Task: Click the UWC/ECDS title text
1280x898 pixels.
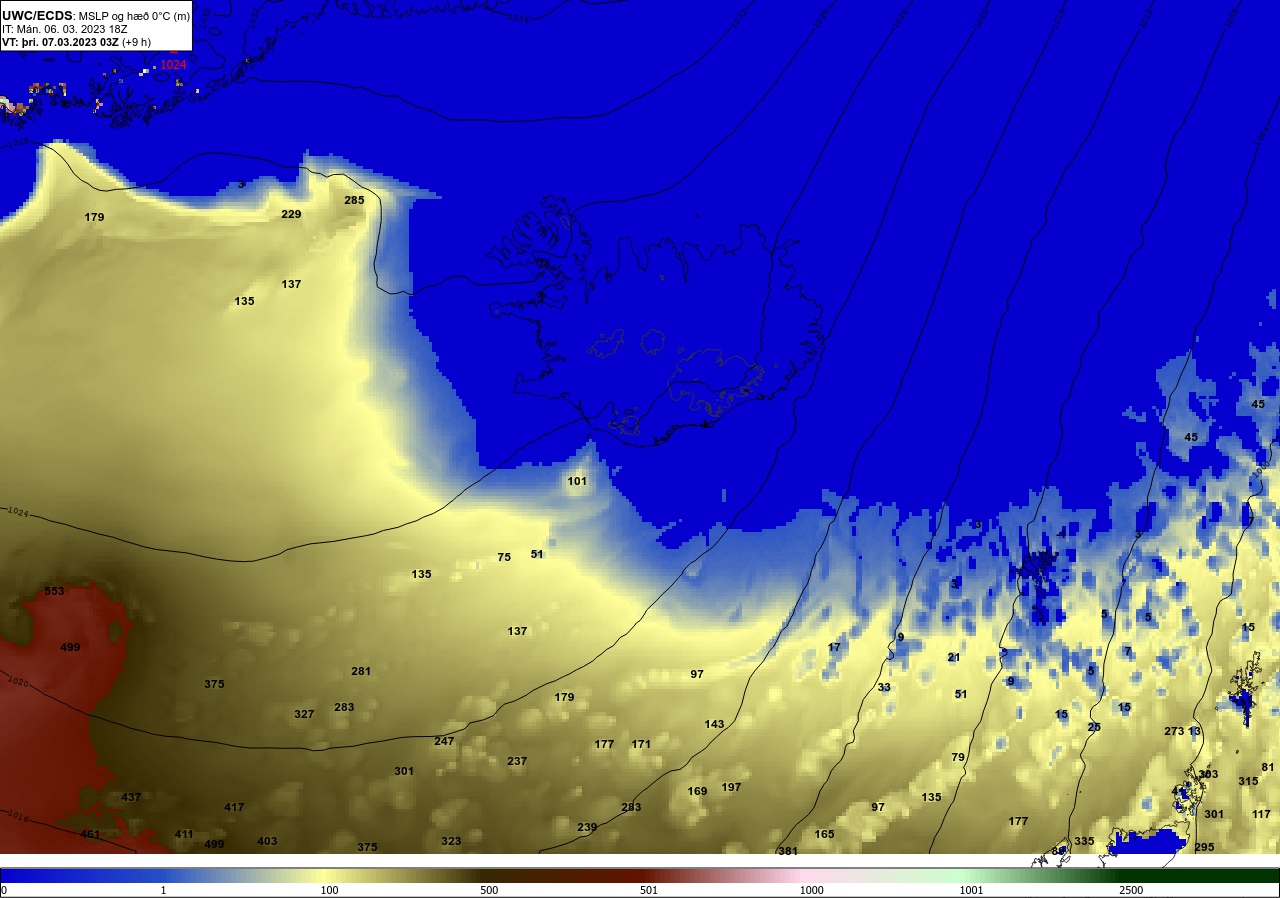Action: coord(37,16)
